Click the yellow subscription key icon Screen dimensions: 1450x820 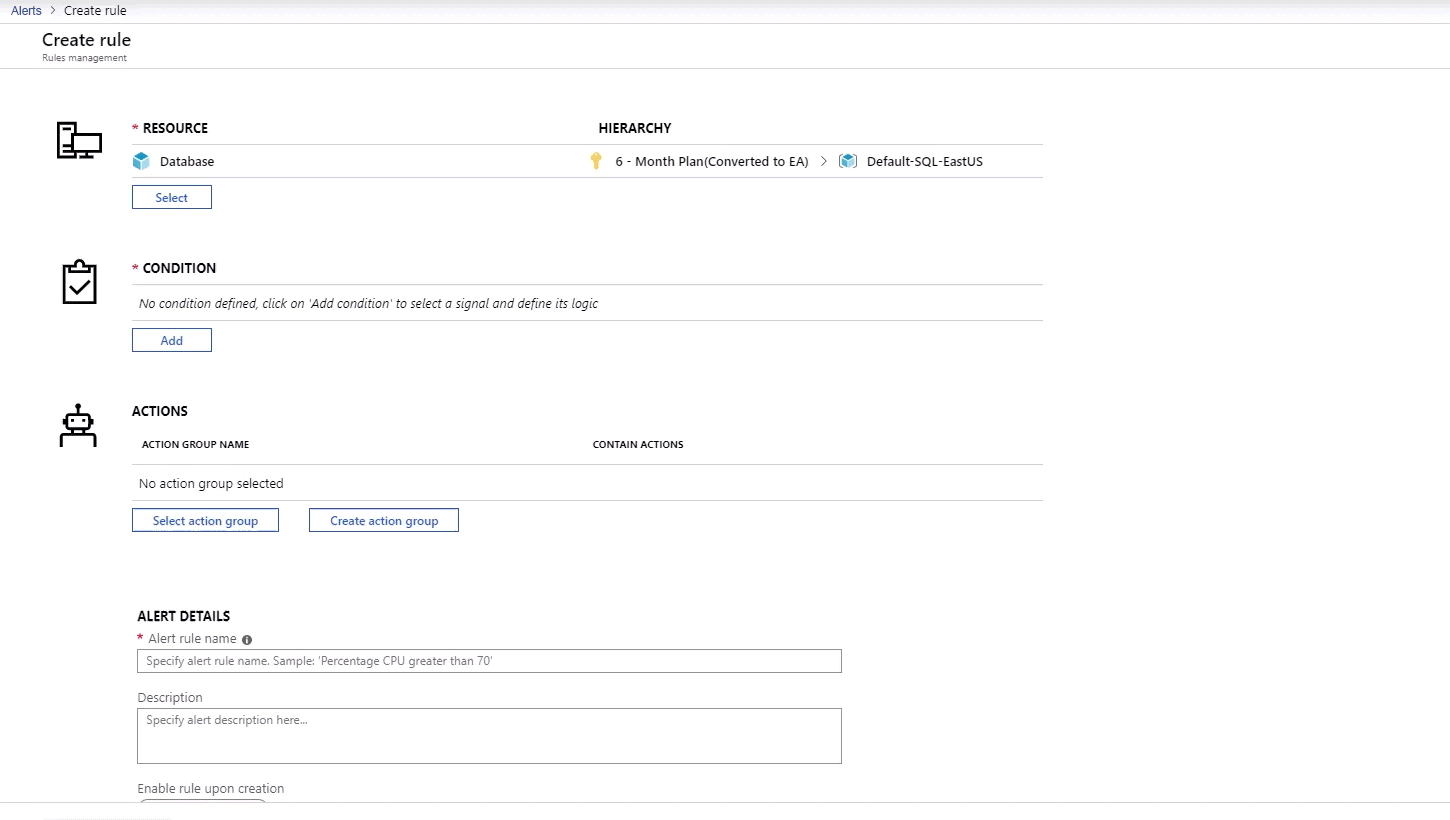596,161
